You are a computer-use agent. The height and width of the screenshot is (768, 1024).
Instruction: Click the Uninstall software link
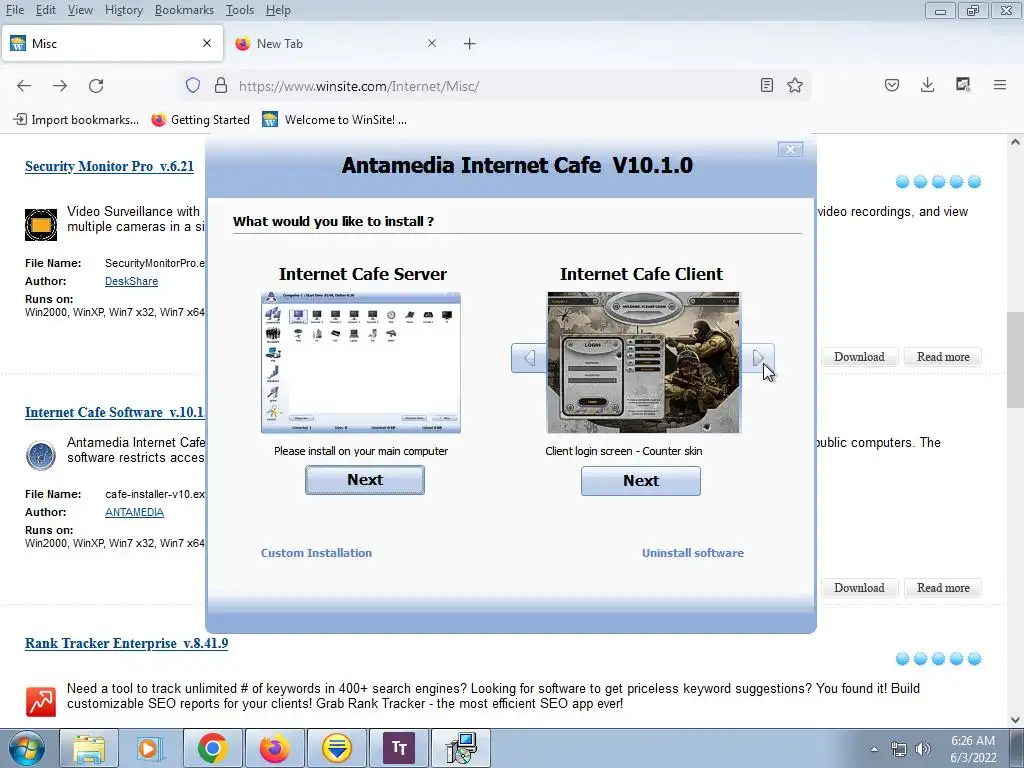[693, 552]
